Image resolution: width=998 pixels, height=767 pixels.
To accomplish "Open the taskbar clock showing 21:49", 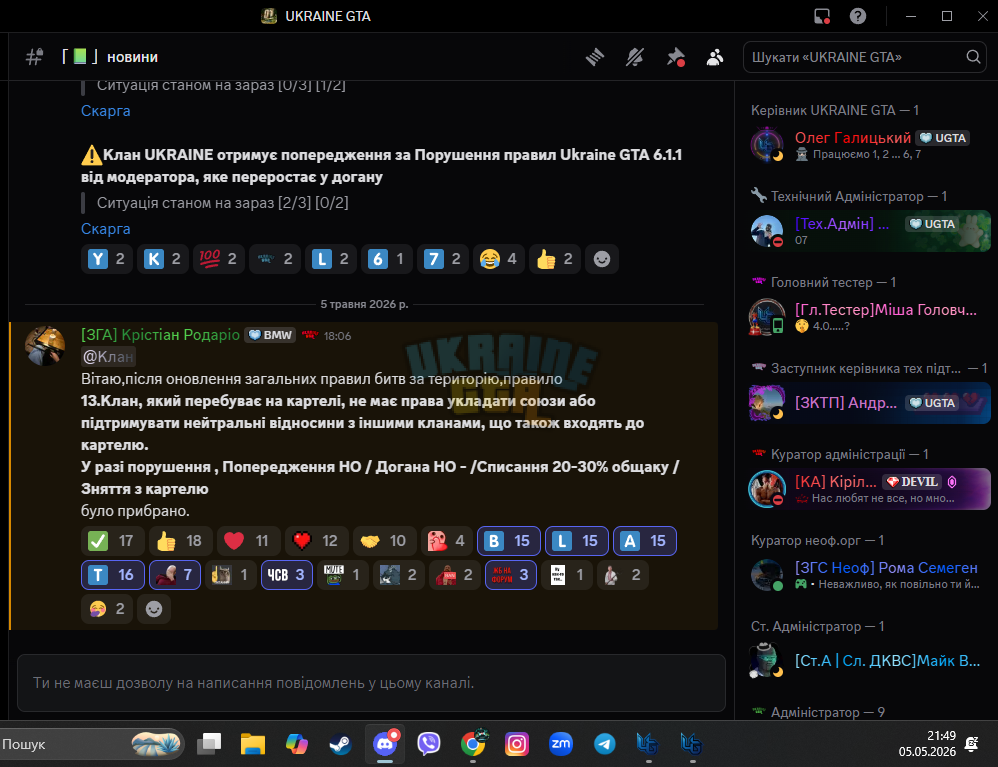I will [x=927, y=743].
